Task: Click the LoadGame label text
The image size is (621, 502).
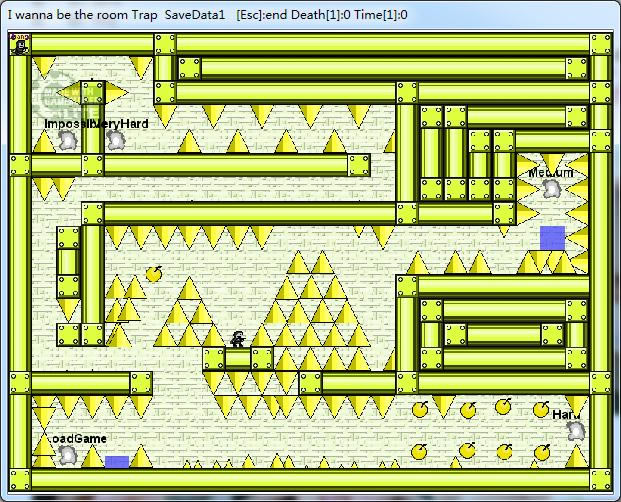Action: click(76, 438)
